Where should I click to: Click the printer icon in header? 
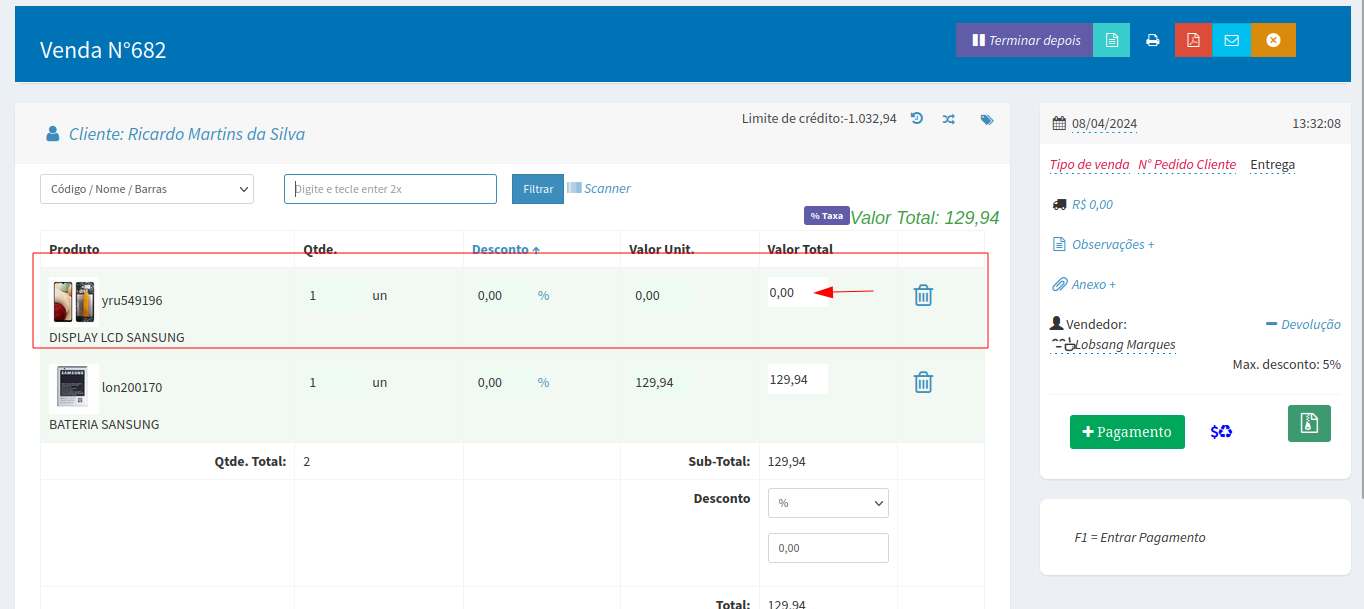tap(1152, 41)
